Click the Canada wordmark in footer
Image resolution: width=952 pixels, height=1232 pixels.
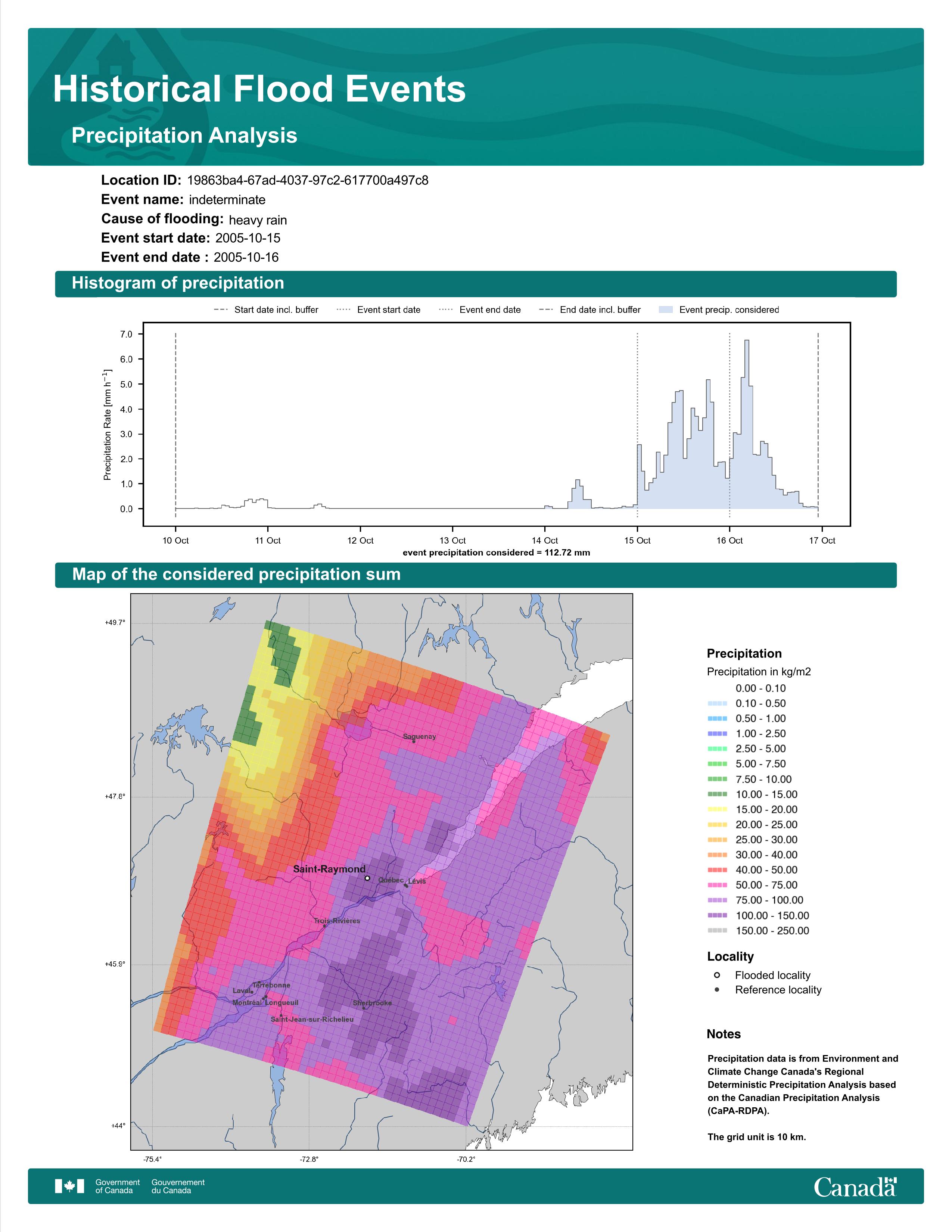(x=855, y=1187)
